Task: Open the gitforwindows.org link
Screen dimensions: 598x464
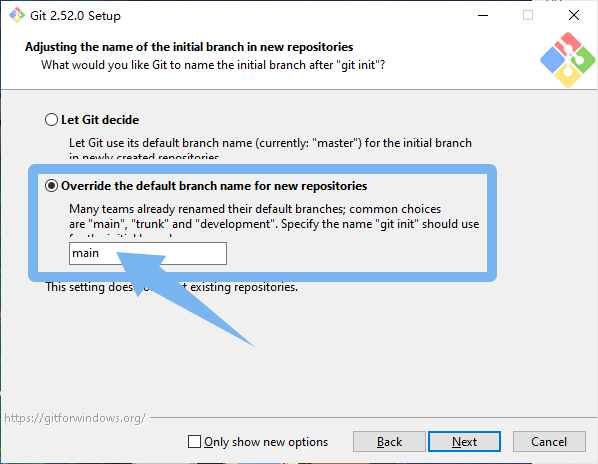Action: tap(75, 418)
